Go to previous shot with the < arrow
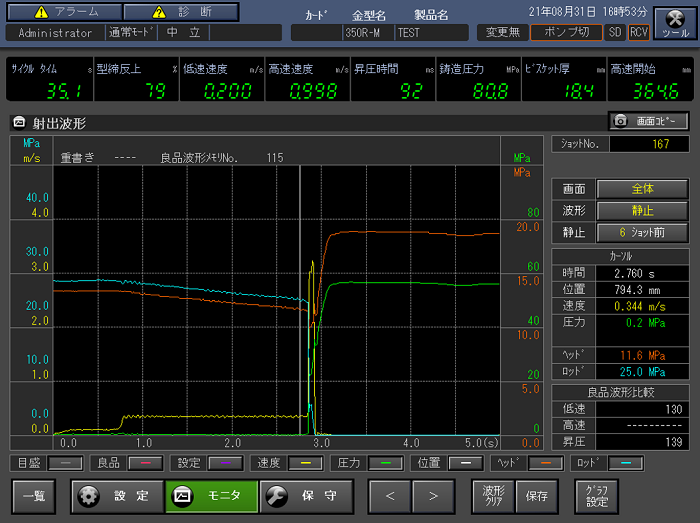The height and width of the screenshot is (523, 700). (391, 495)
